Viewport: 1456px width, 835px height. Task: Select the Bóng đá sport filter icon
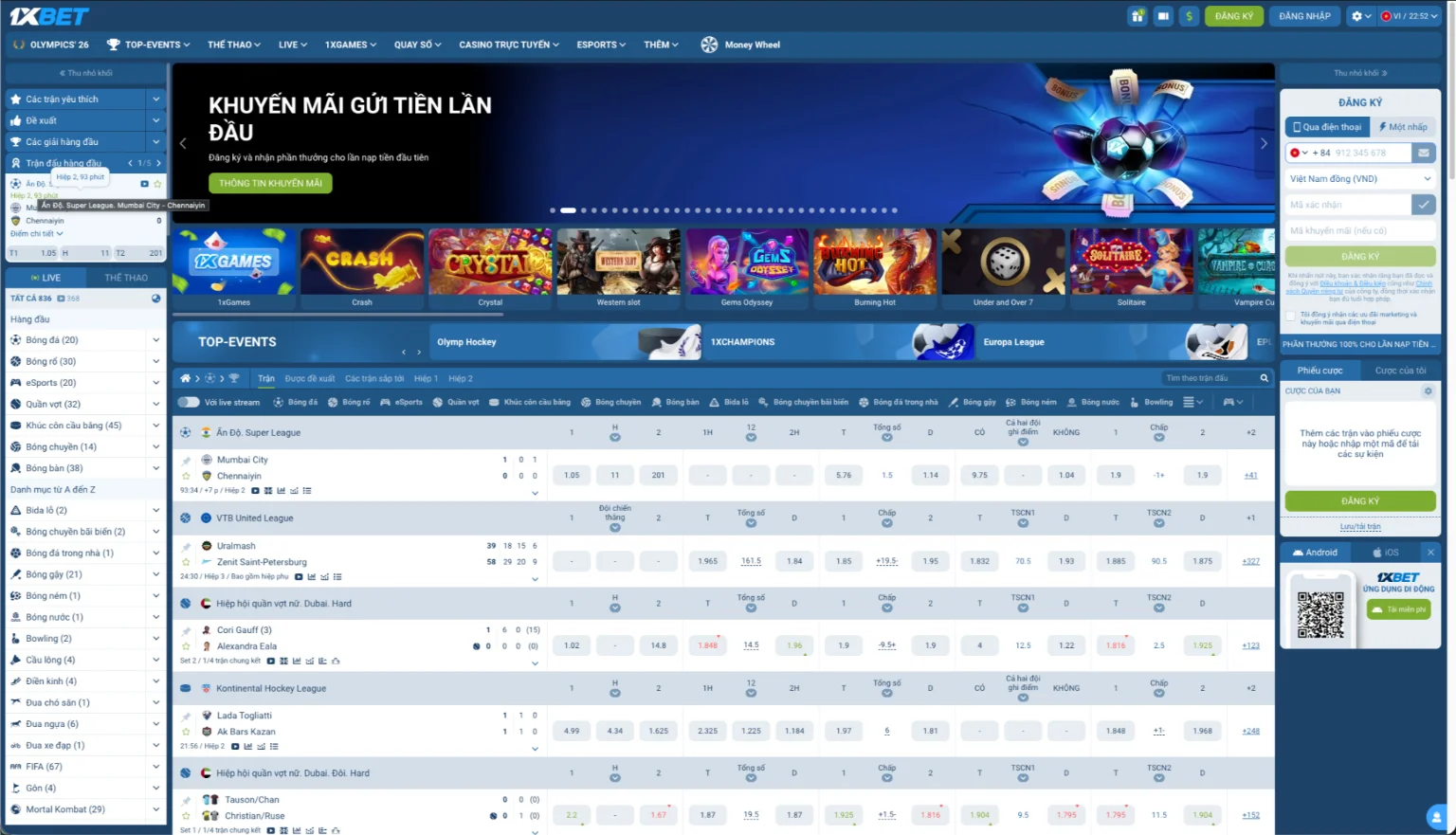280,402
